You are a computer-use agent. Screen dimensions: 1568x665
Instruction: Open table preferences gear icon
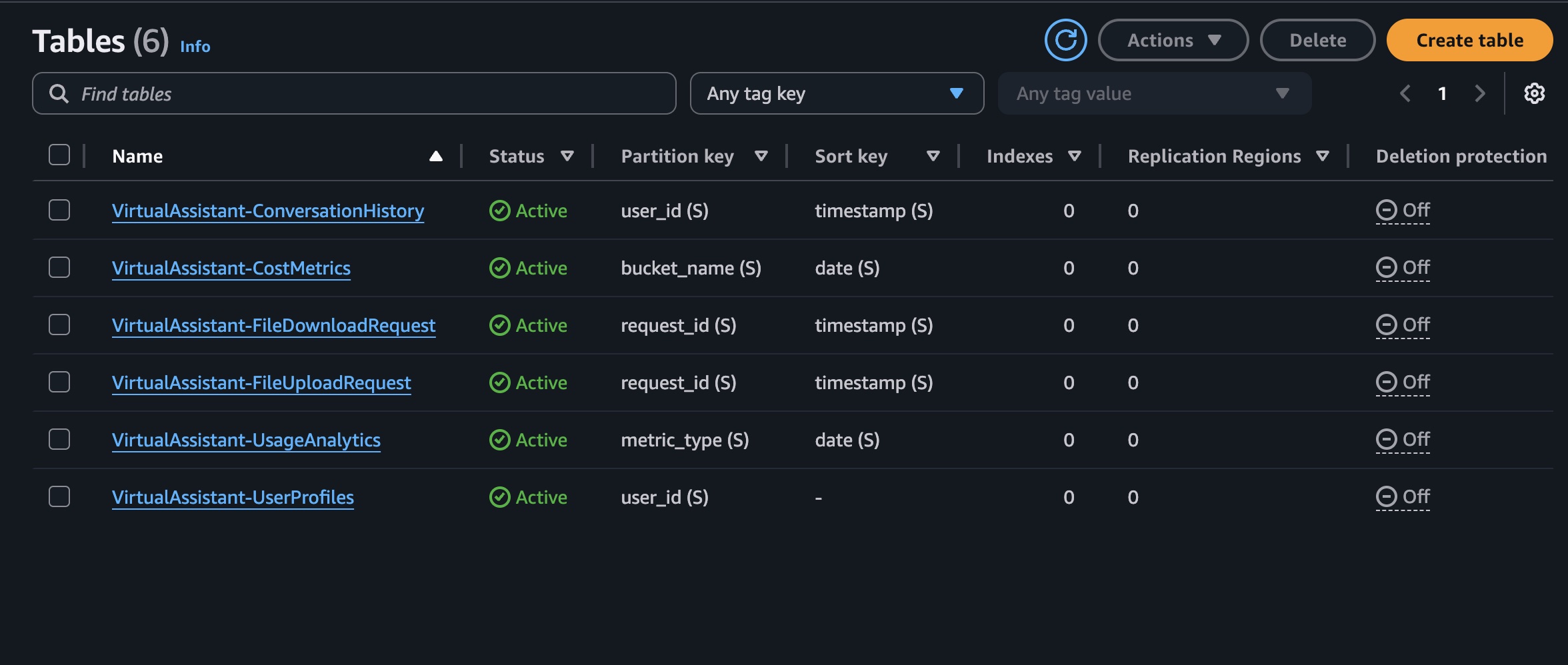pyautogui.click(x=1534, y=93)
